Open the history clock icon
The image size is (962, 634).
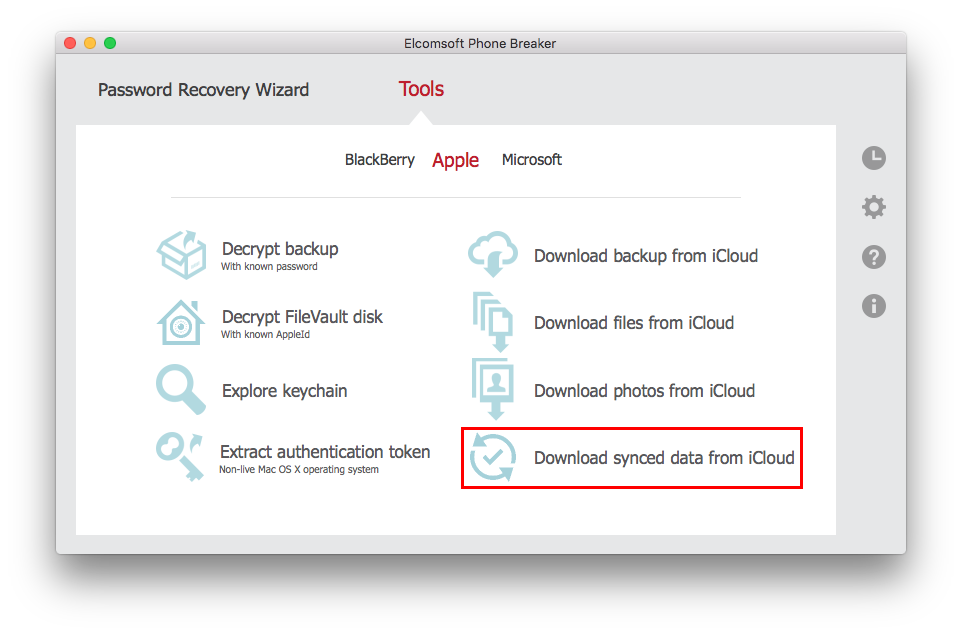point(873,158)
